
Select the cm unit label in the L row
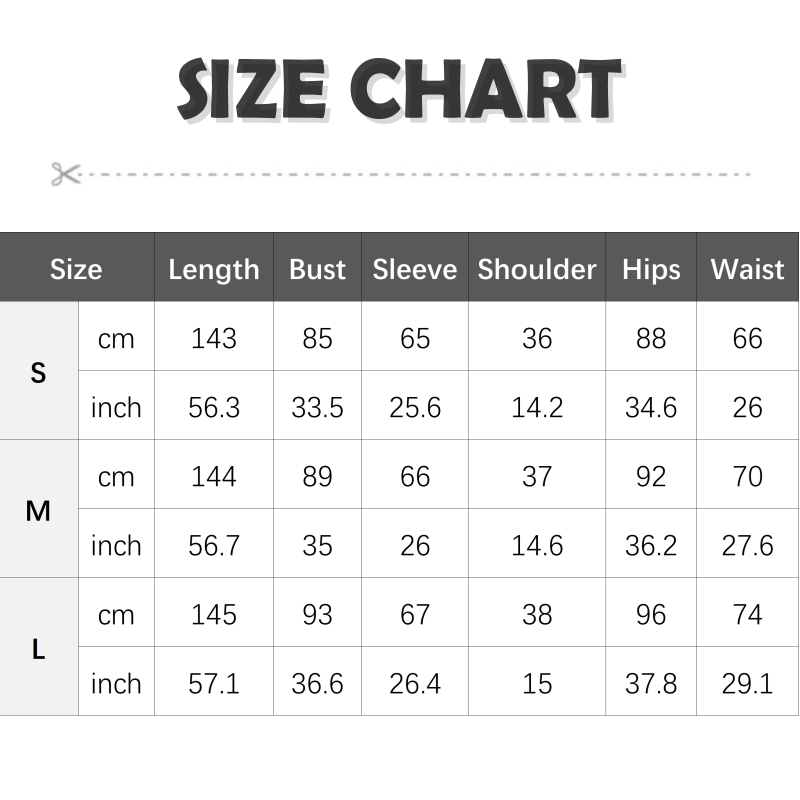coord(116,614)
